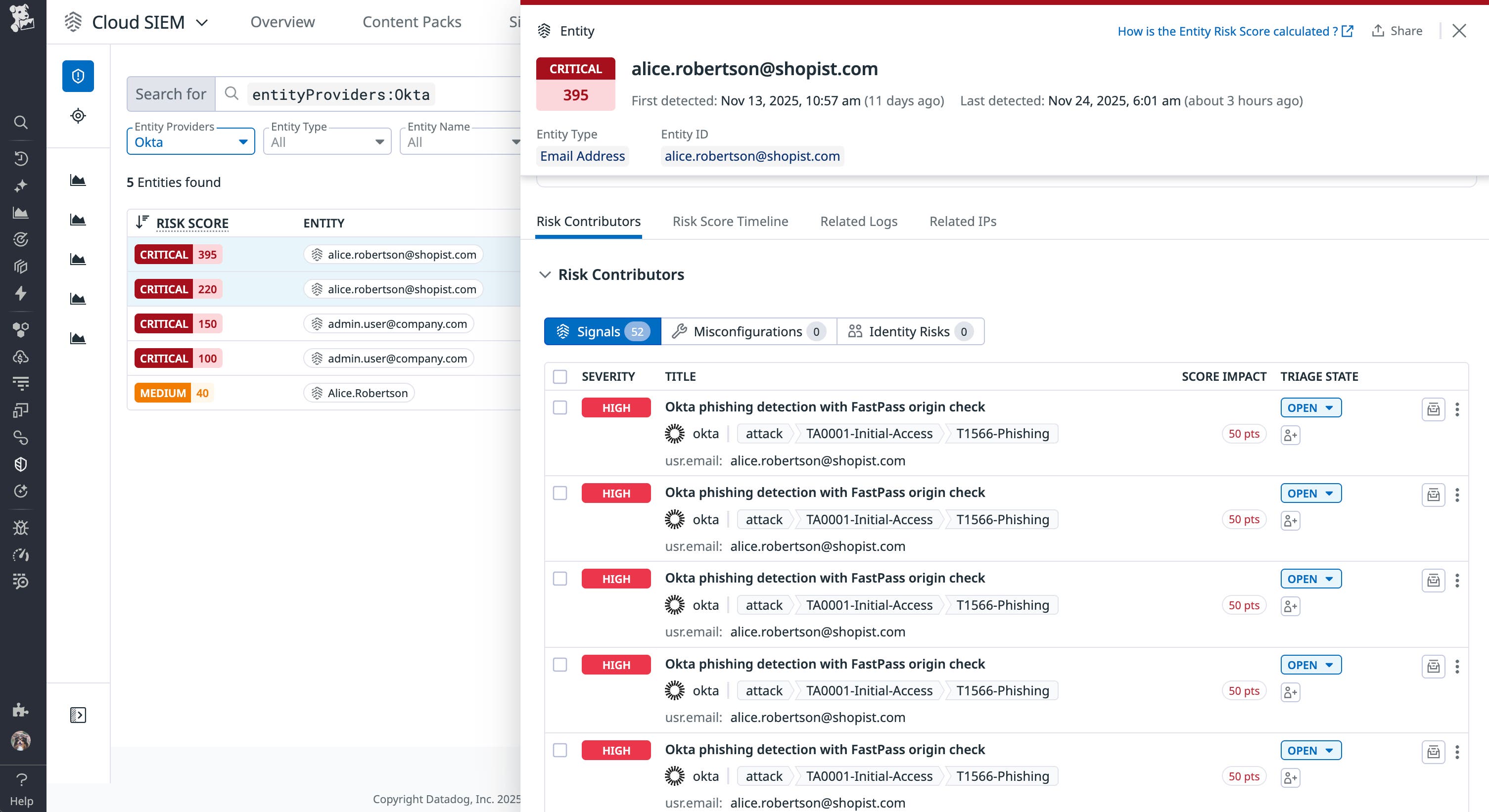Open the kebab menu on the first signal row
The height and width of the screenshot is (812, 1489).
point(1457,408)
